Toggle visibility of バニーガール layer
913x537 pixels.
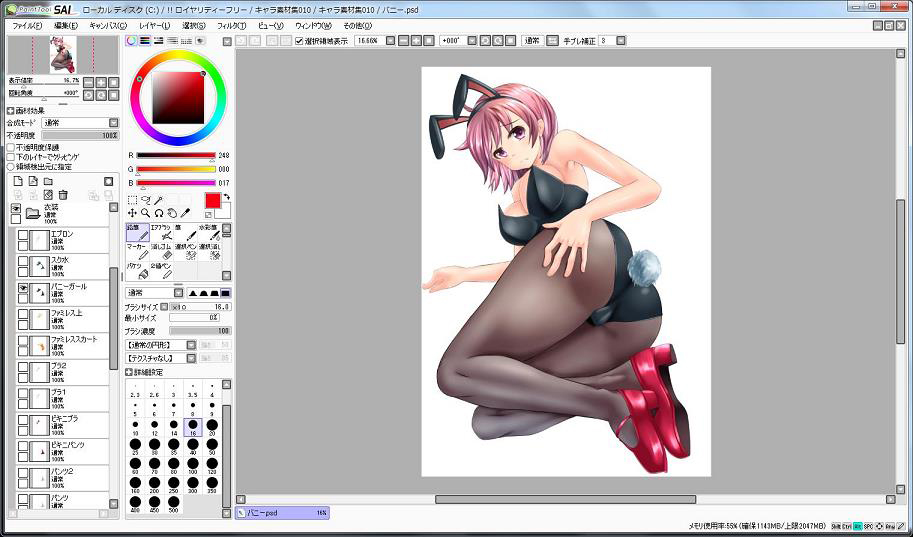click(23, 289)
